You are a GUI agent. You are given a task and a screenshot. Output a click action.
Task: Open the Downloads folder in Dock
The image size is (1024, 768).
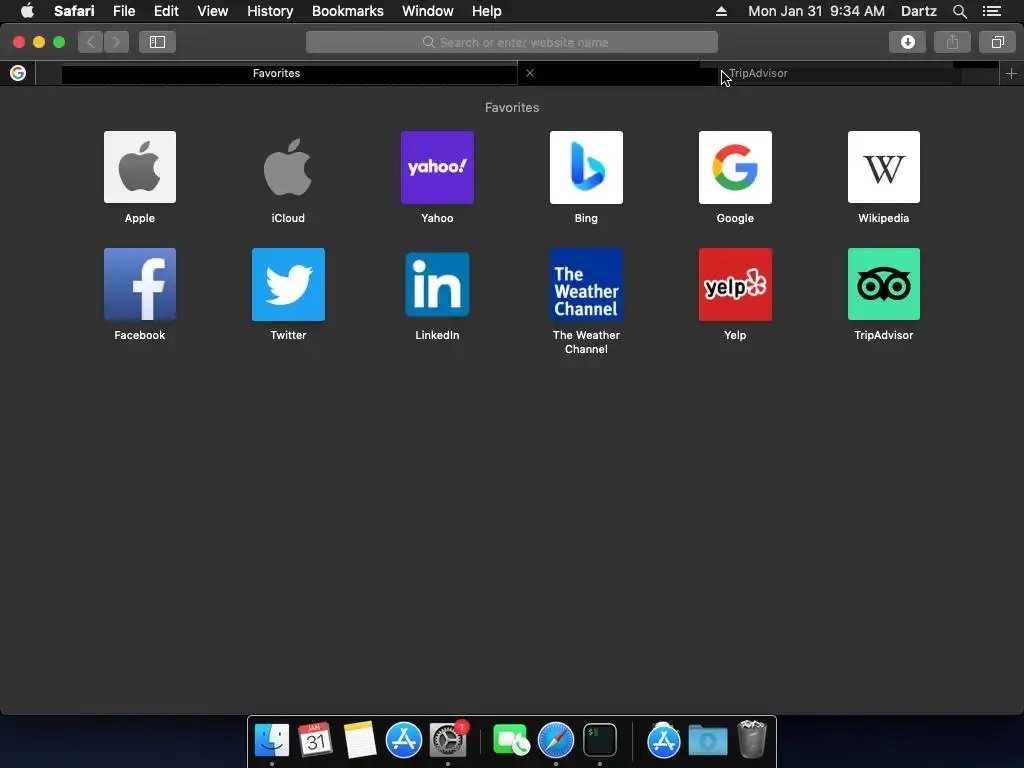click(708, 740)
